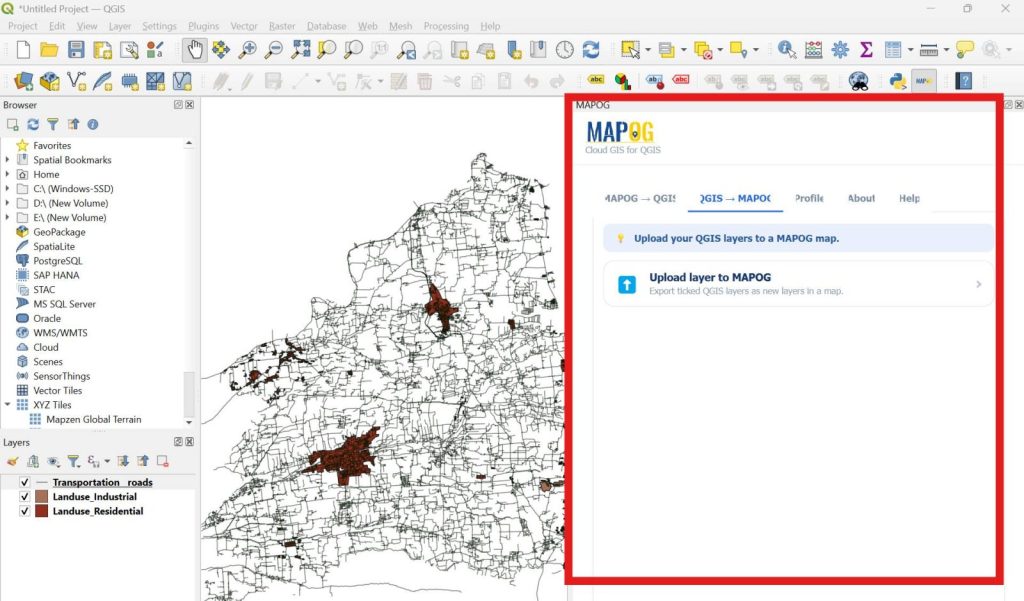Open the Measure tool dropdown arrow
Screen dimensions: 1024x601
pyautogui.click(x=946, y=50)
